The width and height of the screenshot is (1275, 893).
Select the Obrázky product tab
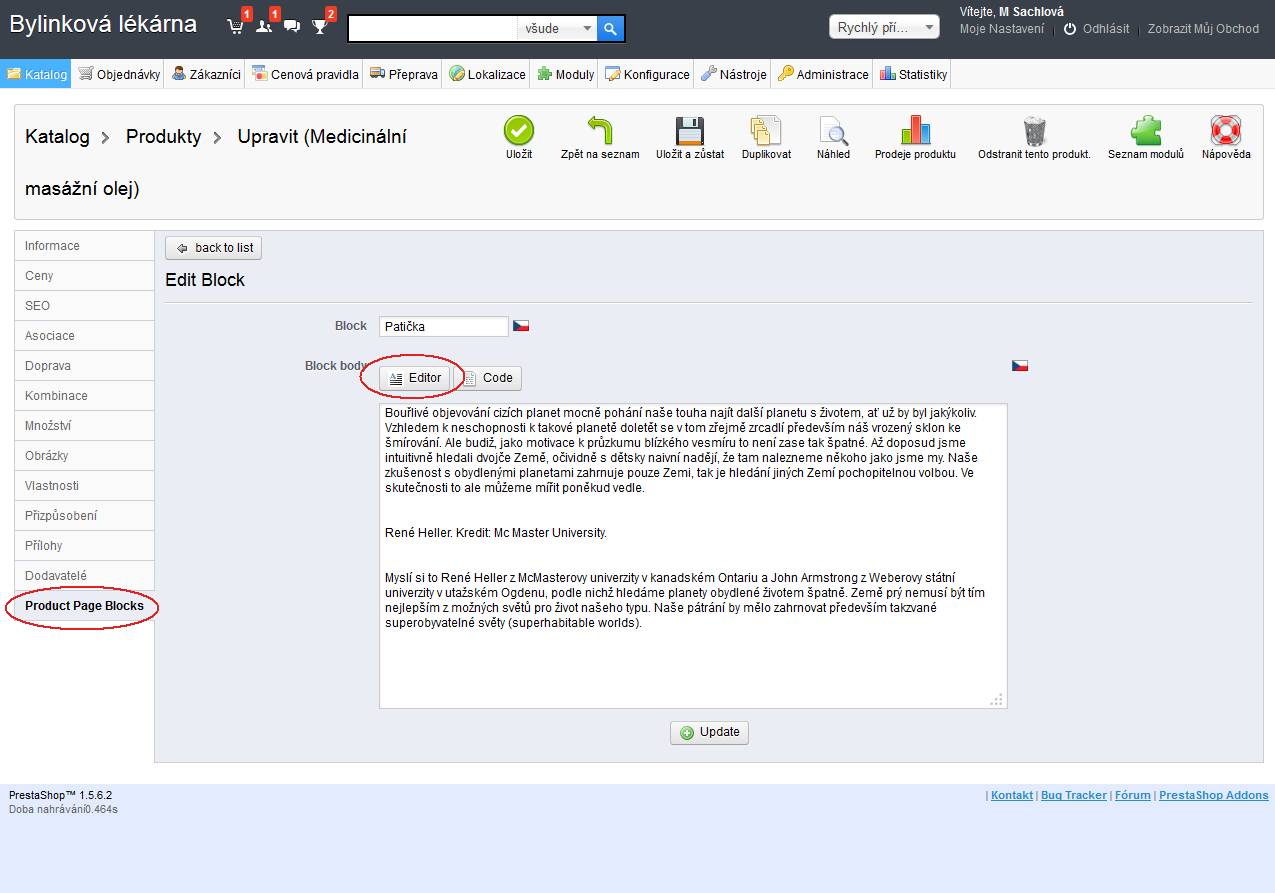85,456
